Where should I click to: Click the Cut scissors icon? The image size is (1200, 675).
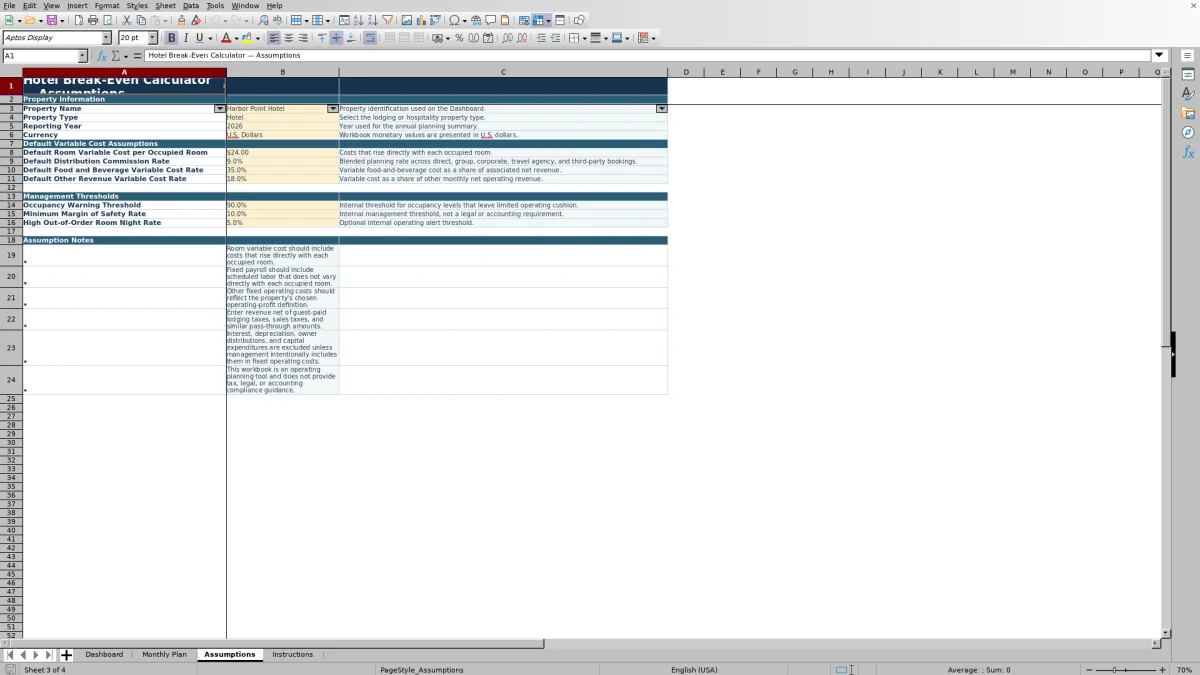pyautogui.click(x=127, y=20)
